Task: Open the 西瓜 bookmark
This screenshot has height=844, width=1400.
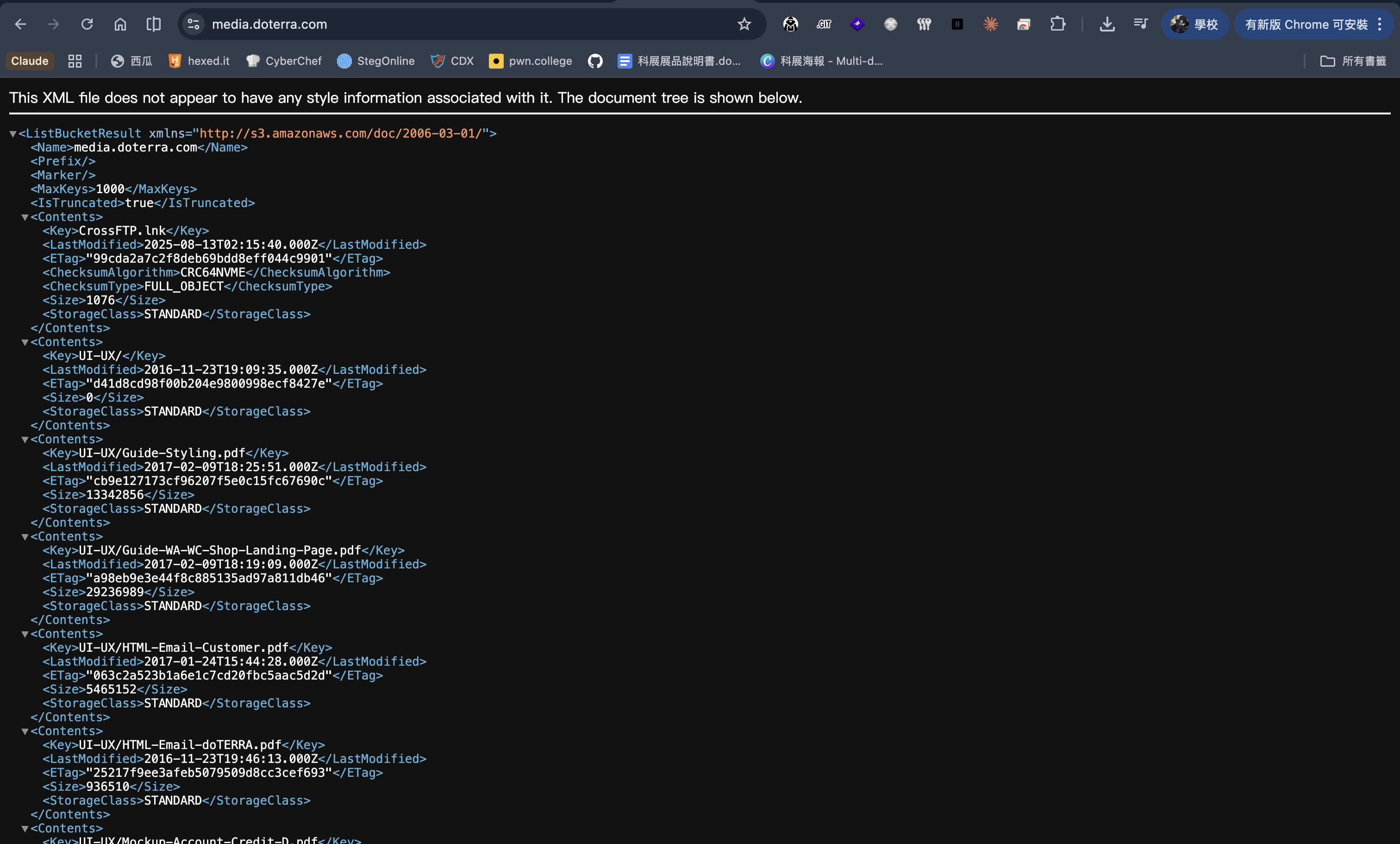Action: click(x=132, y=61)
